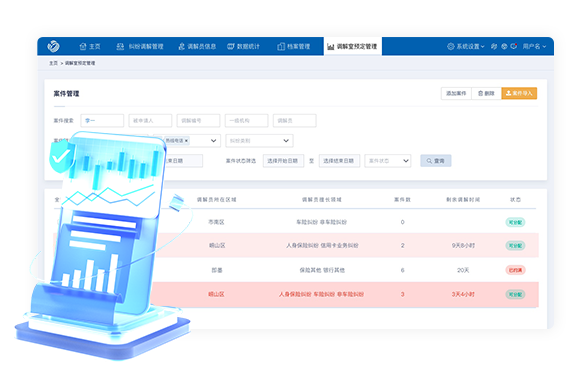This screenshot has height=375, width=570.
Task: Expand the tagged multi-select dropdown arrow
Action: click(x=213, y=141)
